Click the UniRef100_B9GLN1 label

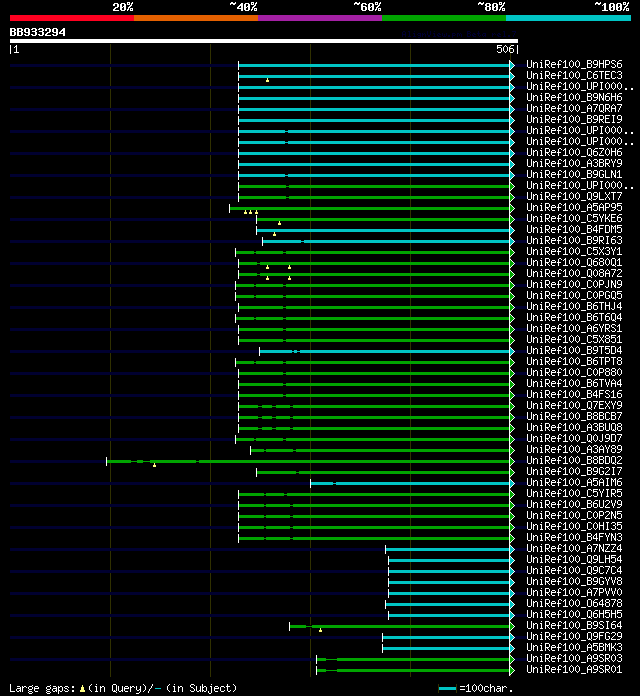coord(574,174)
